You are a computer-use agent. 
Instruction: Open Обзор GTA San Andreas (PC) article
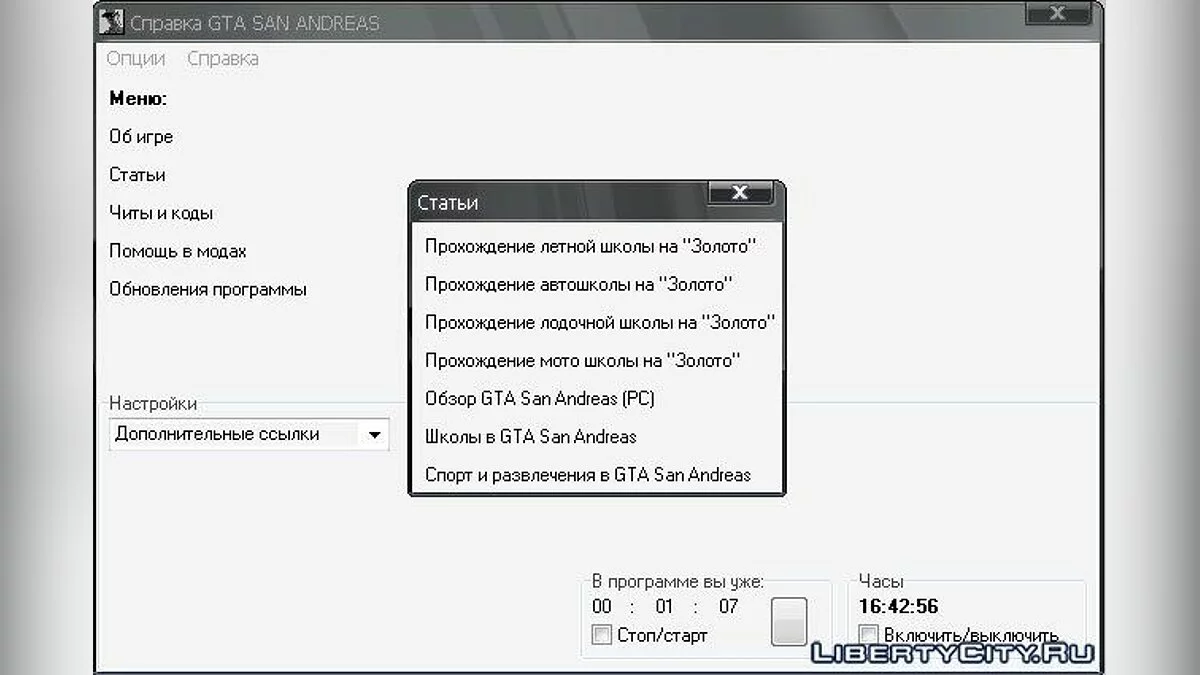(x=540, y=398)
